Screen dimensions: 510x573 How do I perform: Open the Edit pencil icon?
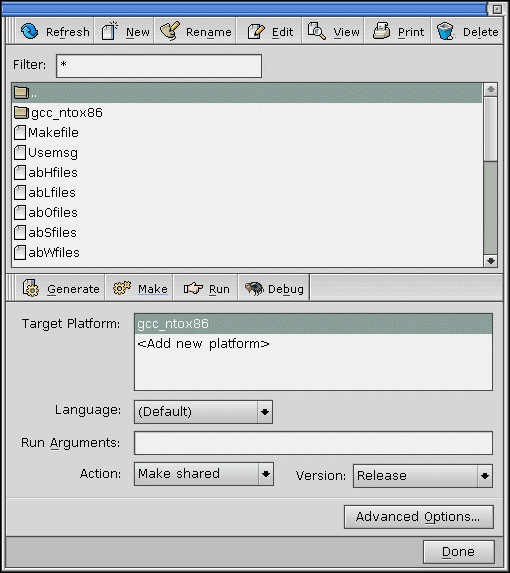click(x=256, y=31)
